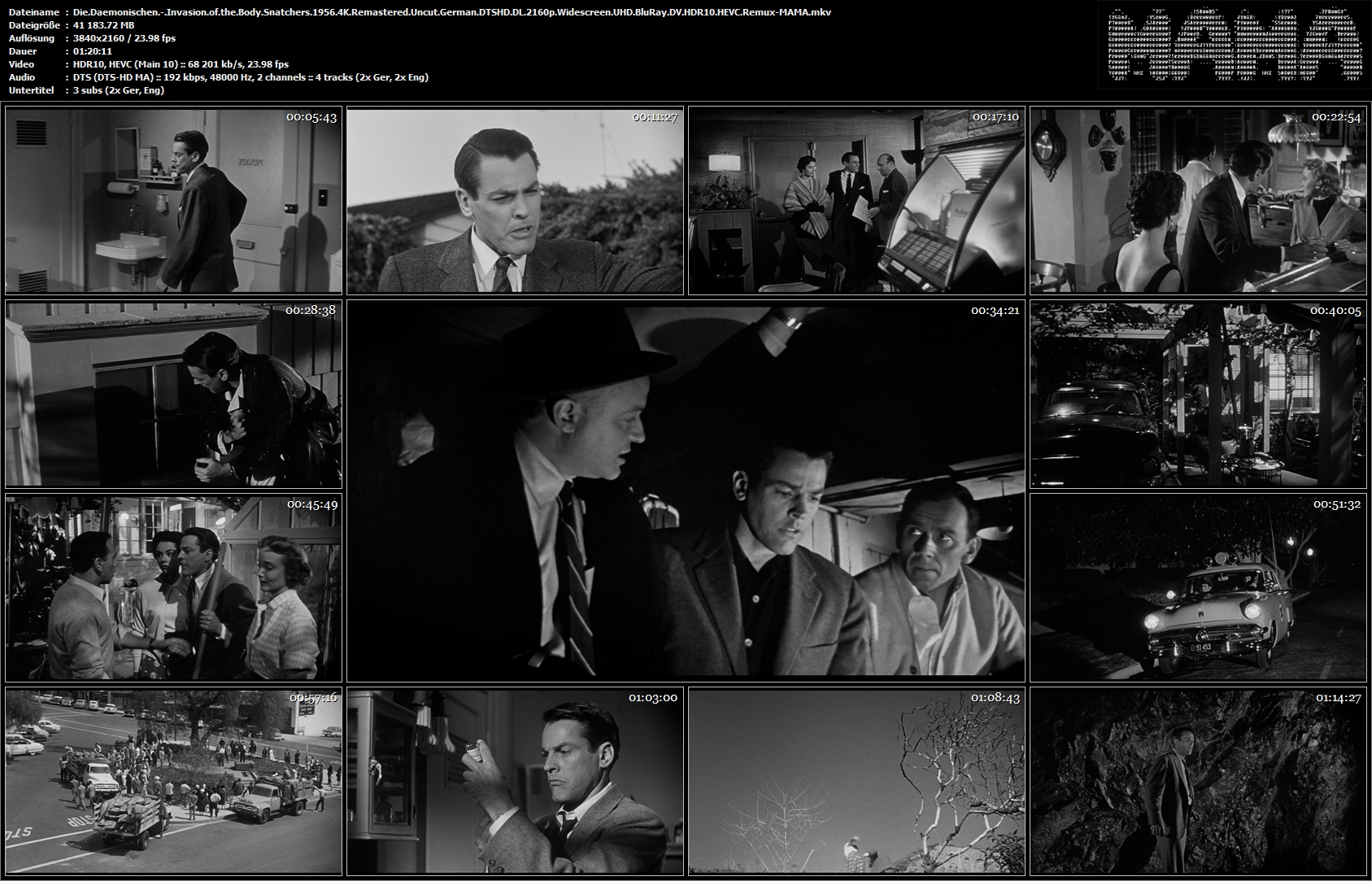Click the police car thumbnail at 00:51:32
This screenshot has width=1372, height=881.
click(1198, 588)
